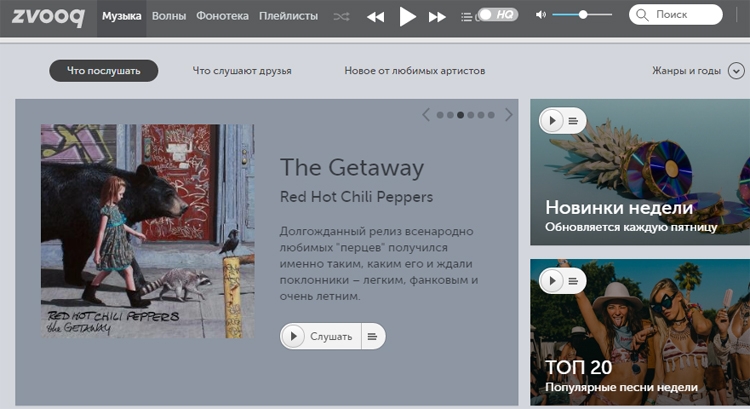Go to previous carousel slide arrow
750x409 pixels.
[426, 115]
